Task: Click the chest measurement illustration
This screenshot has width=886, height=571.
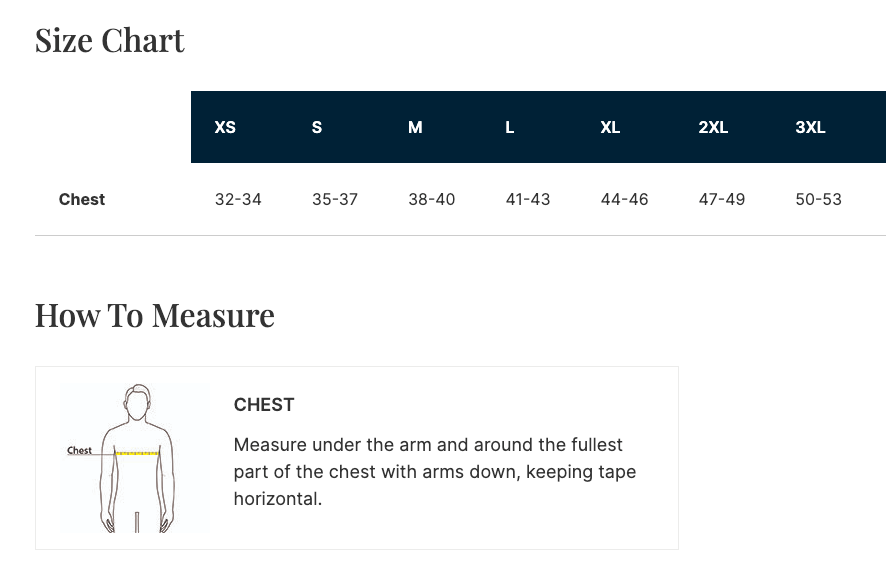Action: (134, 458)
